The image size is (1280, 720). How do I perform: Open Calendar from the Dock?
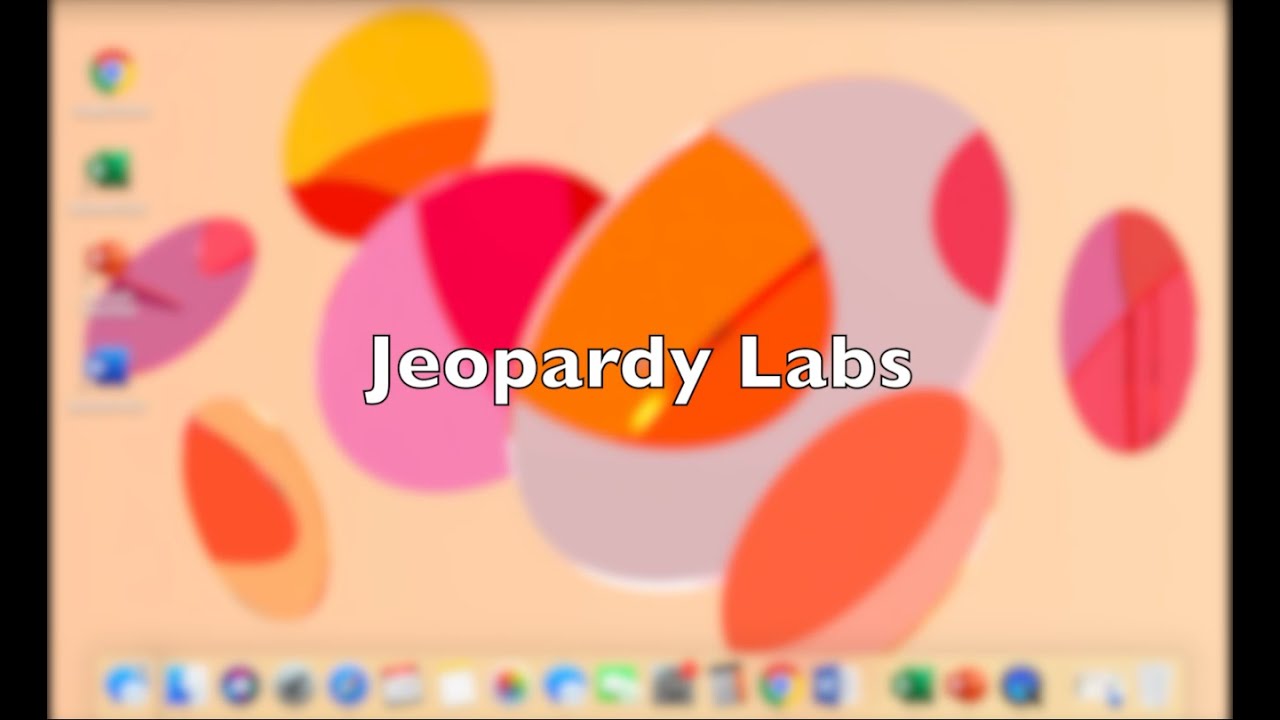coord(404,685)
